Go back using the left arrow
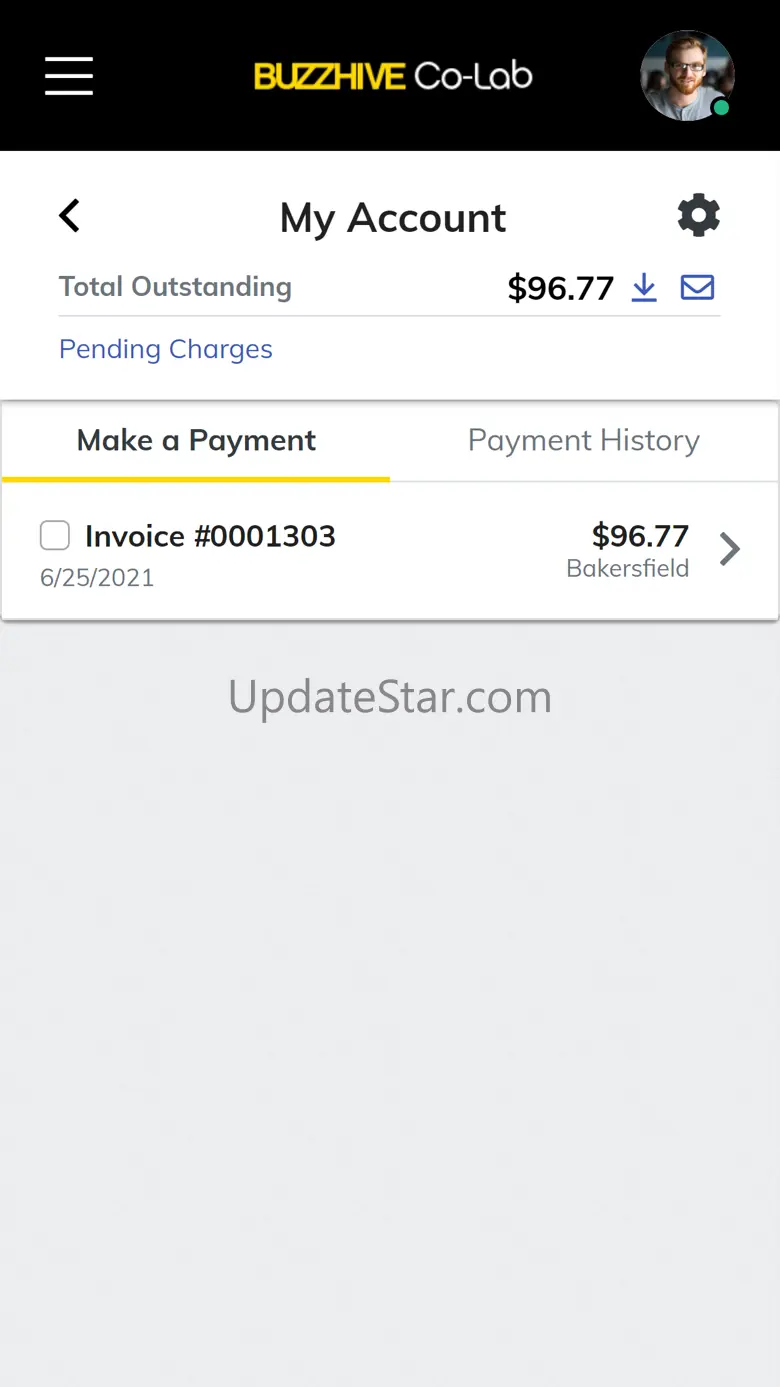This screenshot has width=780, height=1387. pos(69,215)
